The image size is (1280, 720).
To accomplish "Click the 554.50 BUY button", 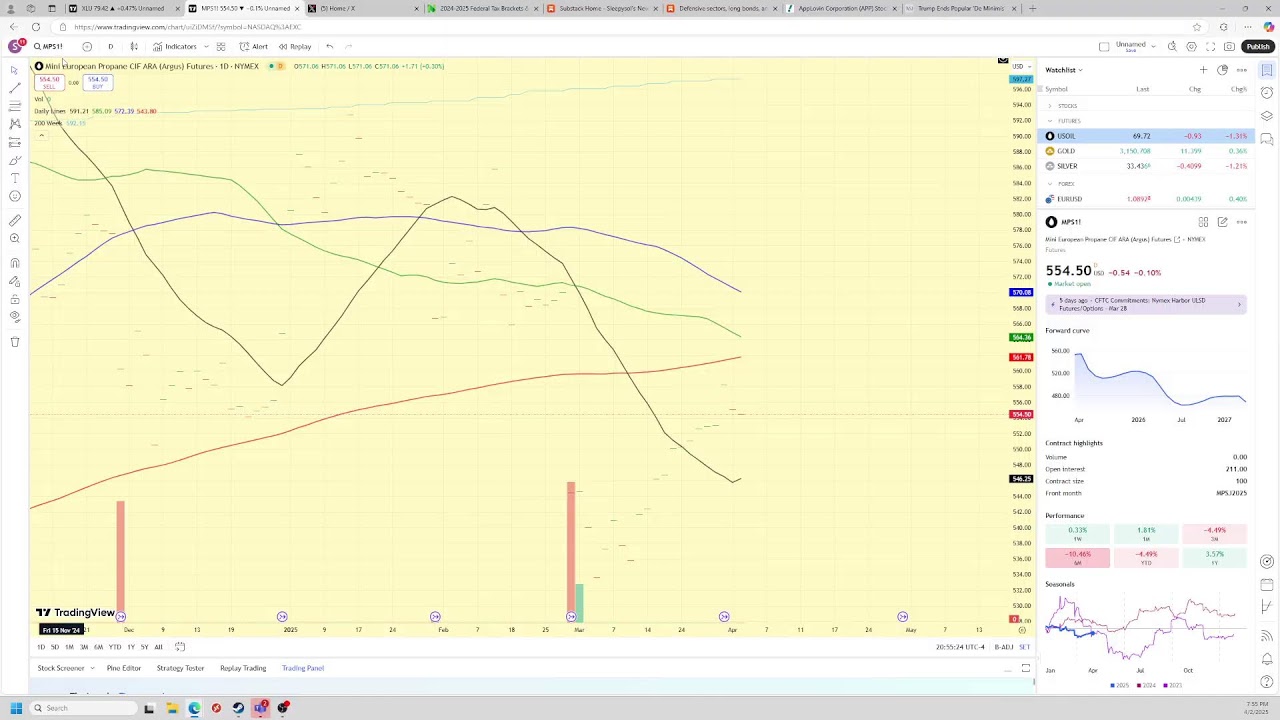I will (x=97, y=83).
